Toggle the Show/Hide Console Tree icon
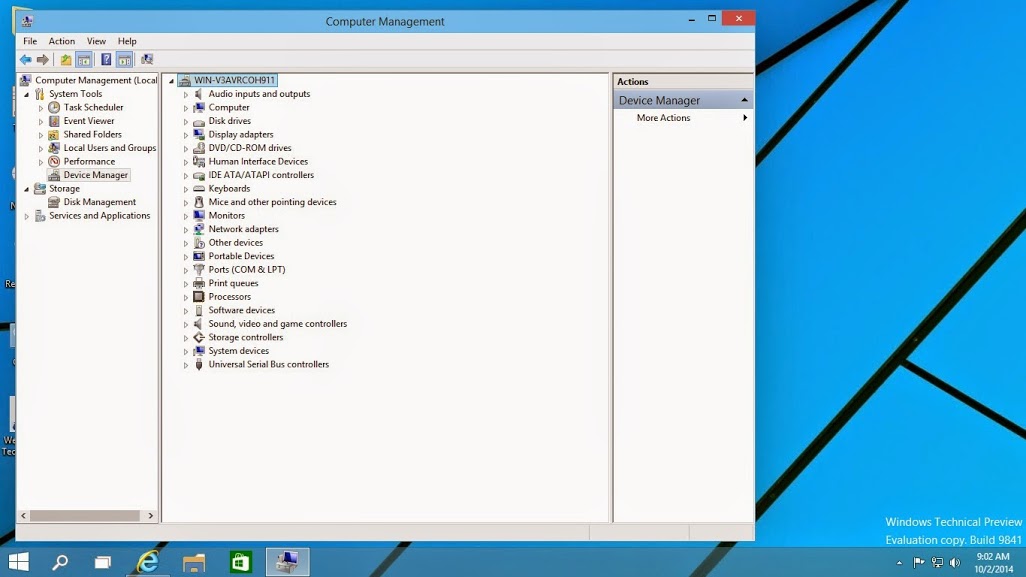Viewport: 1026px width, 577px height. [x=84, y=60]
